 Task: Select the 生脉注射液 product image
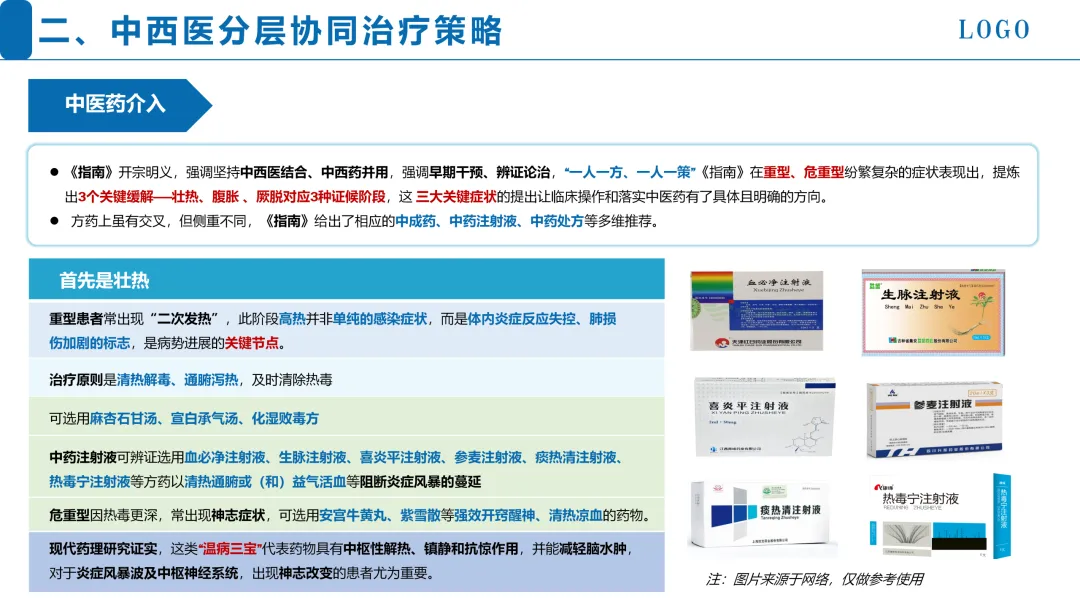pos(933,313)
